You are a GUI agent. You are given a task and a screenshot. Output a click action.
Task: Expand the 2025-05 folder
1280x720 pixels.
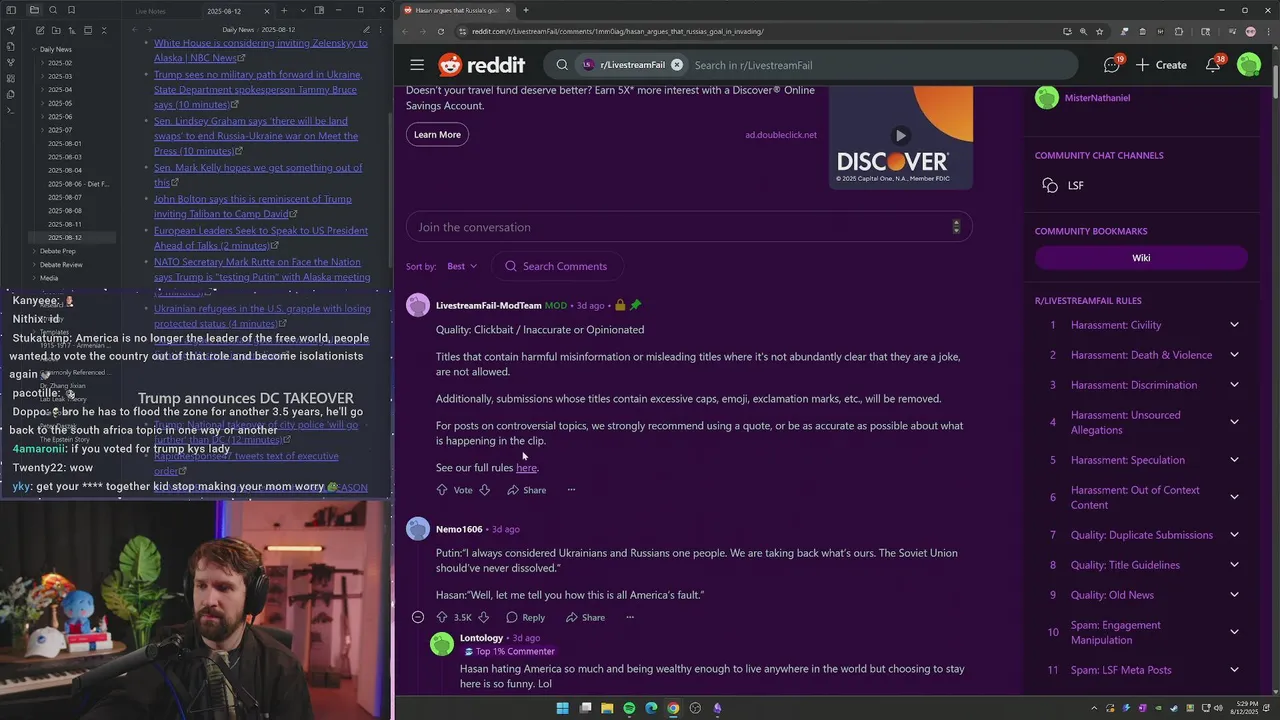pos(60,103)
